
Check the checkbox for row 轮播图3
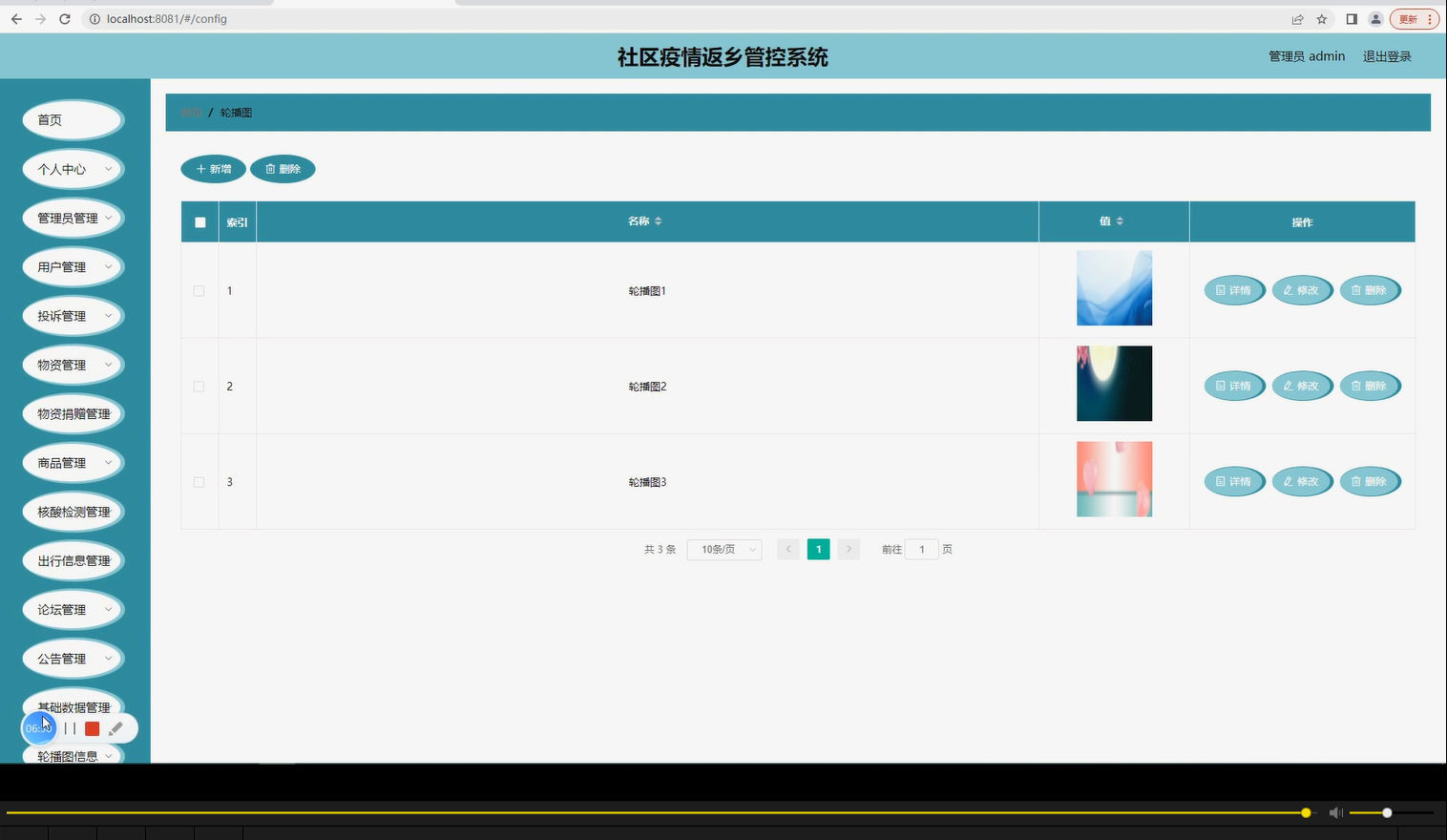click(x=199, y=482)
